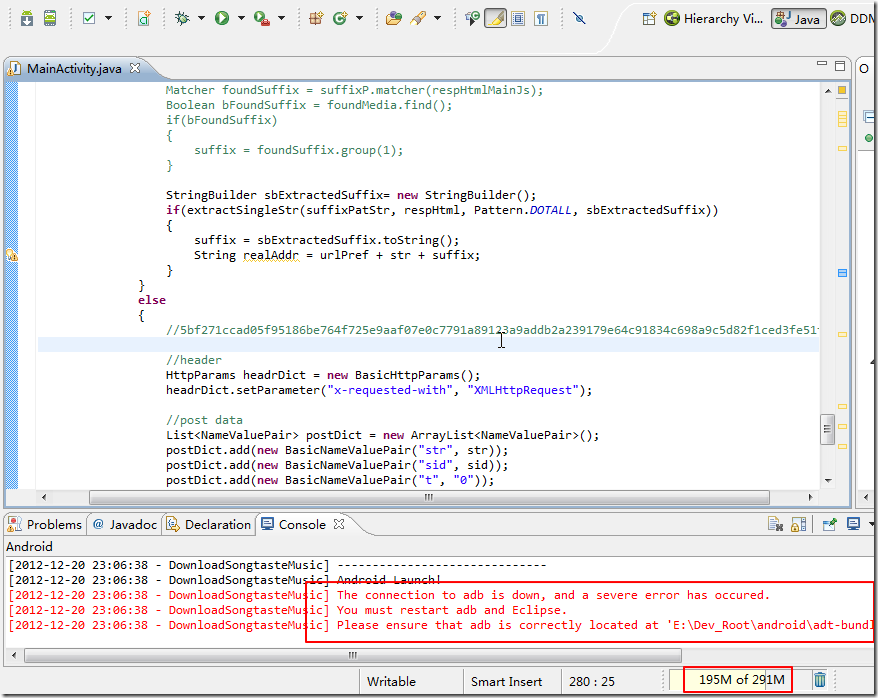Image resolution: width=878 pixels, height=698 pixels.
Task: Expand the Run button dropdown arrow
Action: pos(240,18)
